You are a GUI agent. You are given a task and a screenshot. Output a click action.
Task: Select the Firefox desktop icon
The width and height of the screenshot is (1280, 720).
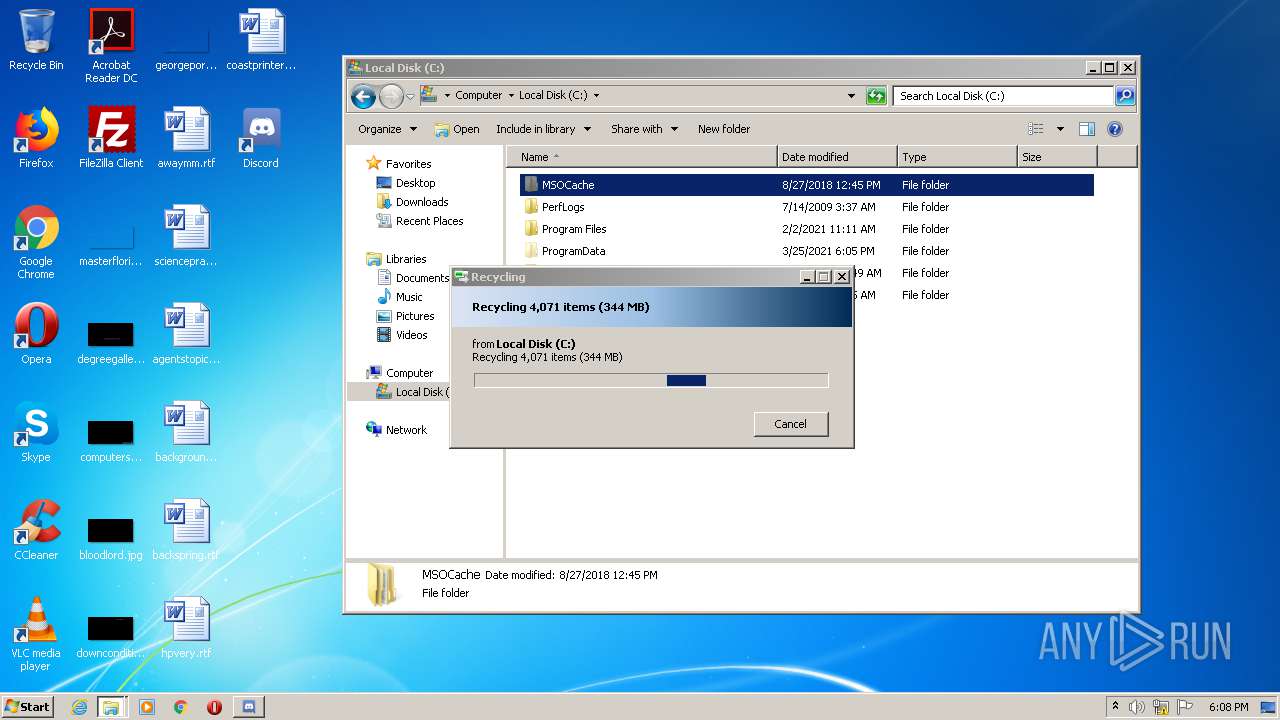click(36, 138)
